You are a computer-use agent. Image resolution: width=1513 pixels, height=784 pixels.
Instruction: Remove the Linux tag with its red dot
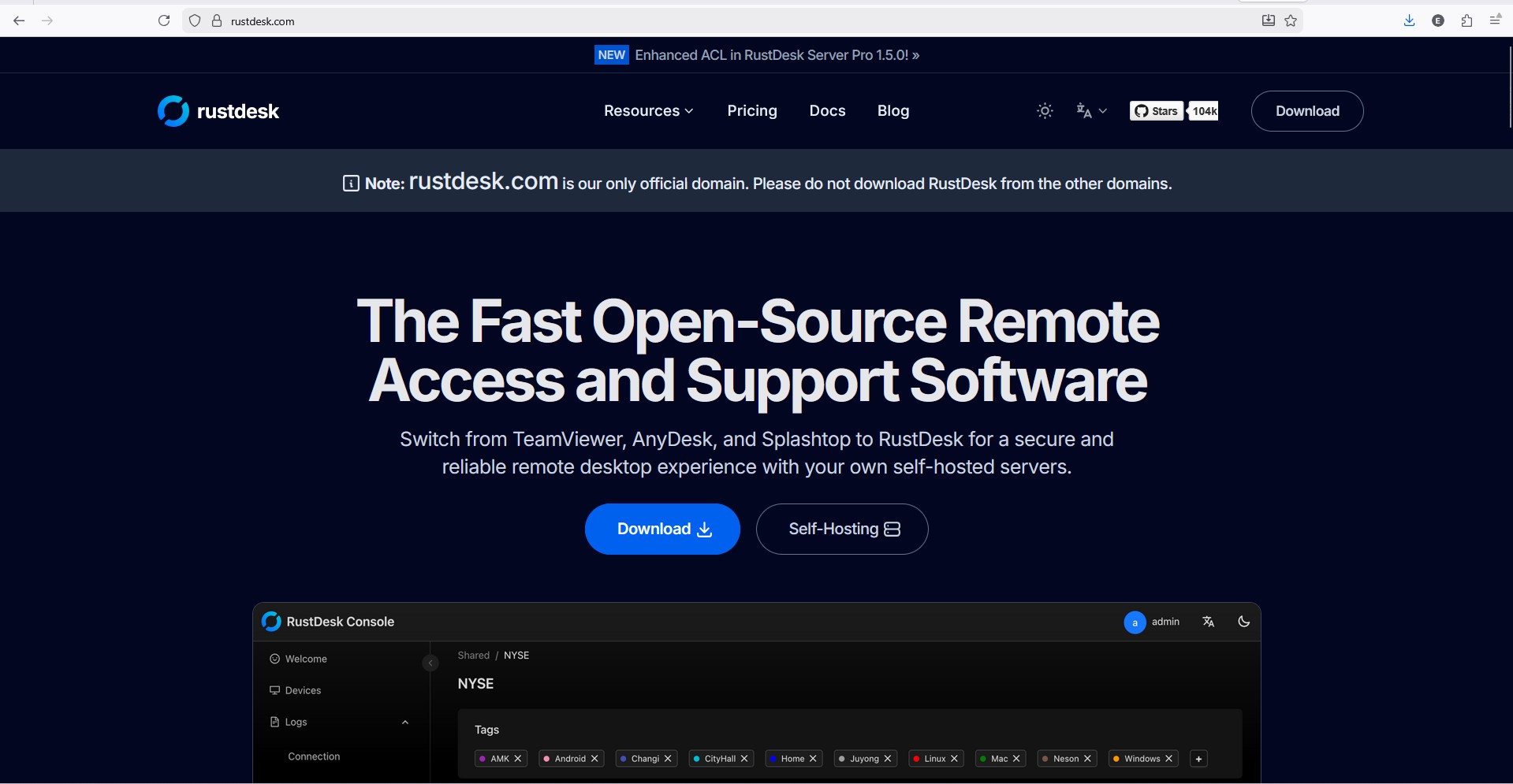pyautogui.click(x=954, y=758)
